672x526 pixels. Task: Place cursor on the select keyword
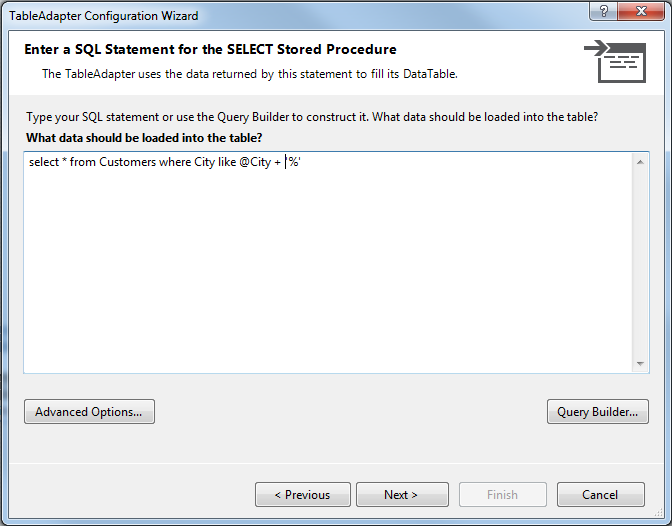pos(44,162)
